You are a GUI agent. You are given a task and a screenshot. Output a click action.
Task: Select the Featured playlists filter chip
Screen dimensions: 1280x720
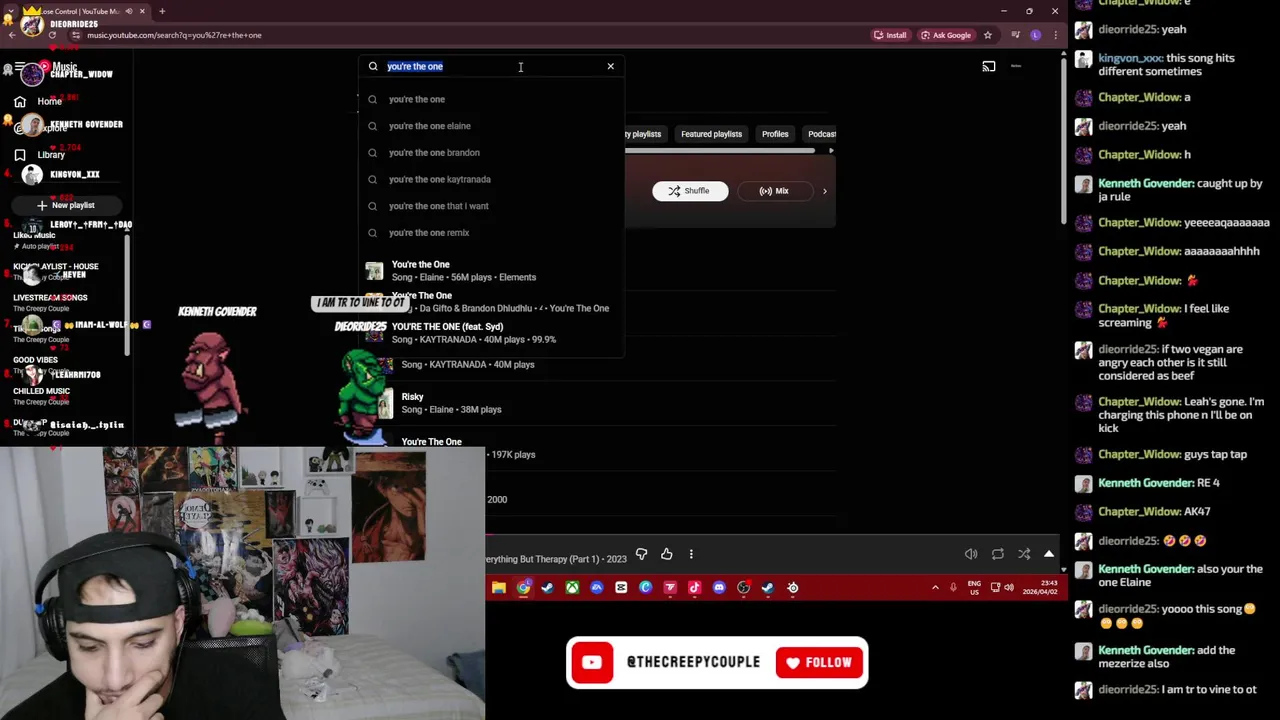tap(711, 134)
